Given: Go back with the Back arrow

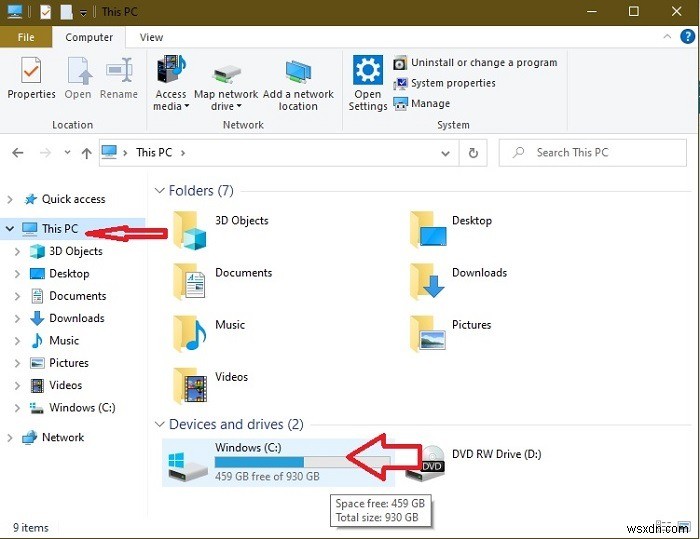Looking at the screenshot, I should 18,153.
